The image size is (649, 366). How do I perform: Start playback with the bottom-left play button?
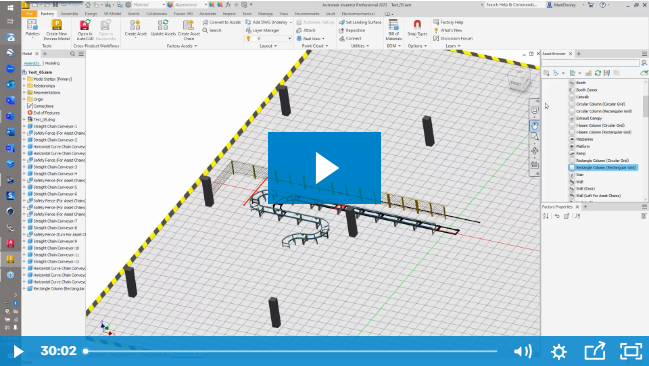tap(18, 352)
